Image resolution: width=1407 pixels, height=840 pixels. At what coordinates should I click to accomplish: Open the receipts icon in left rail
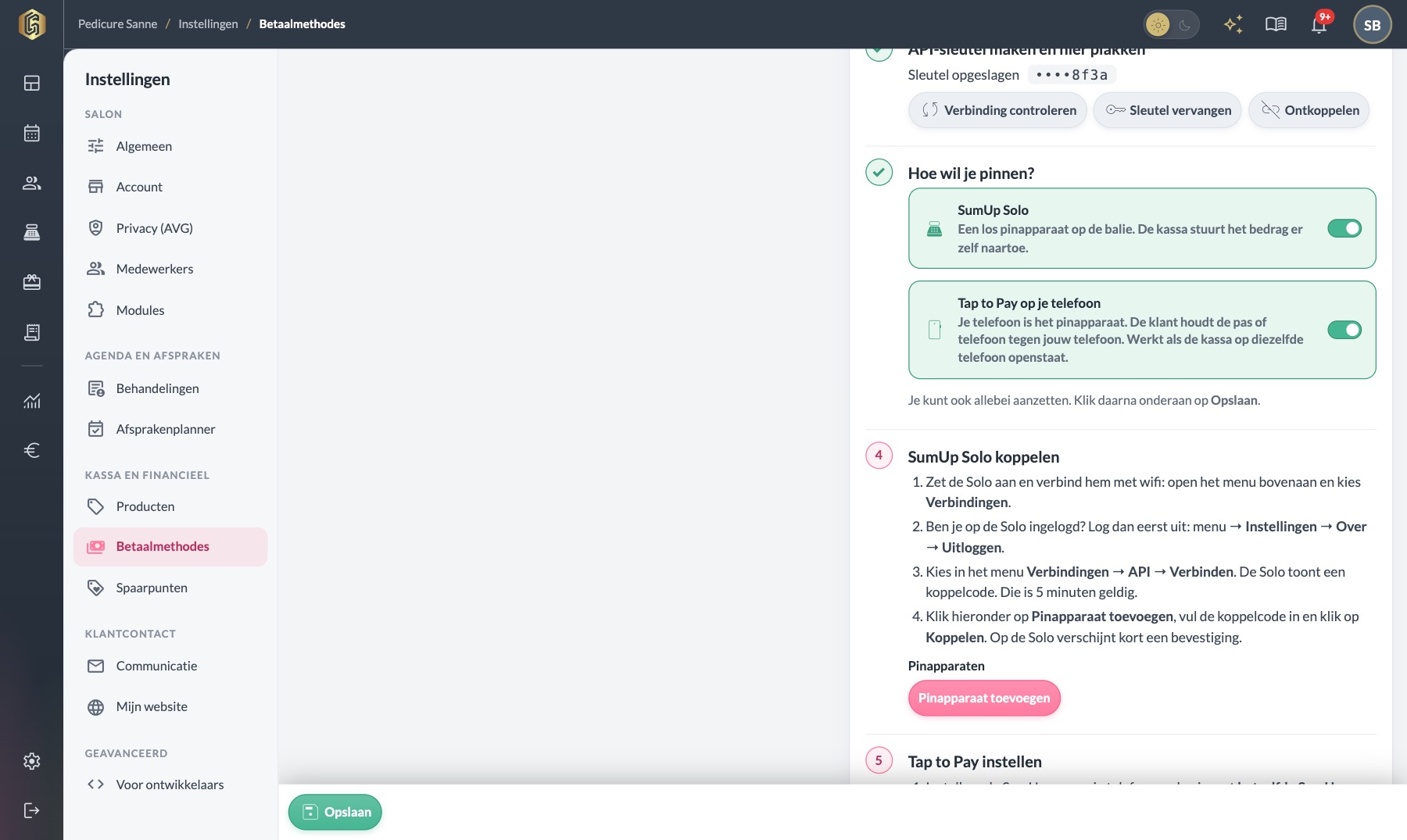click(x=32, y=332)
